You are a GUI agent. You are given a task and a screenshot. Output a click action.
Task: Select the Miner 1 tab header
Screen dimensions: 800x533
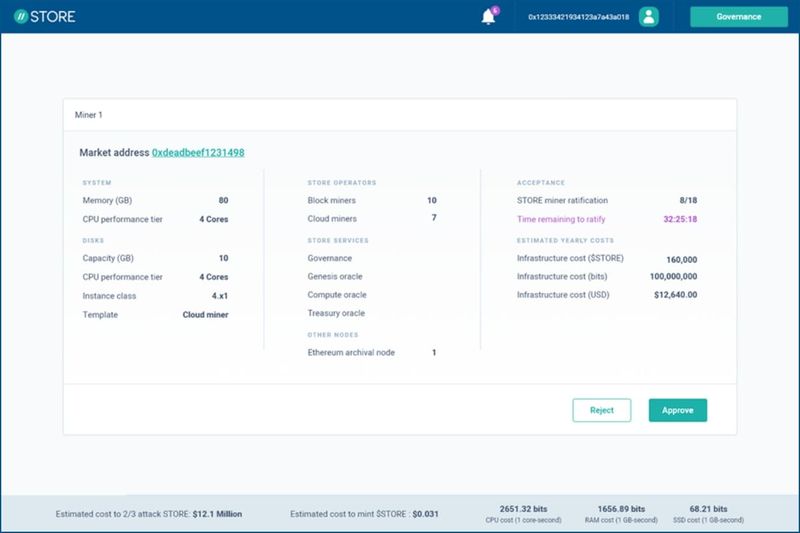[x=89, y=115]
